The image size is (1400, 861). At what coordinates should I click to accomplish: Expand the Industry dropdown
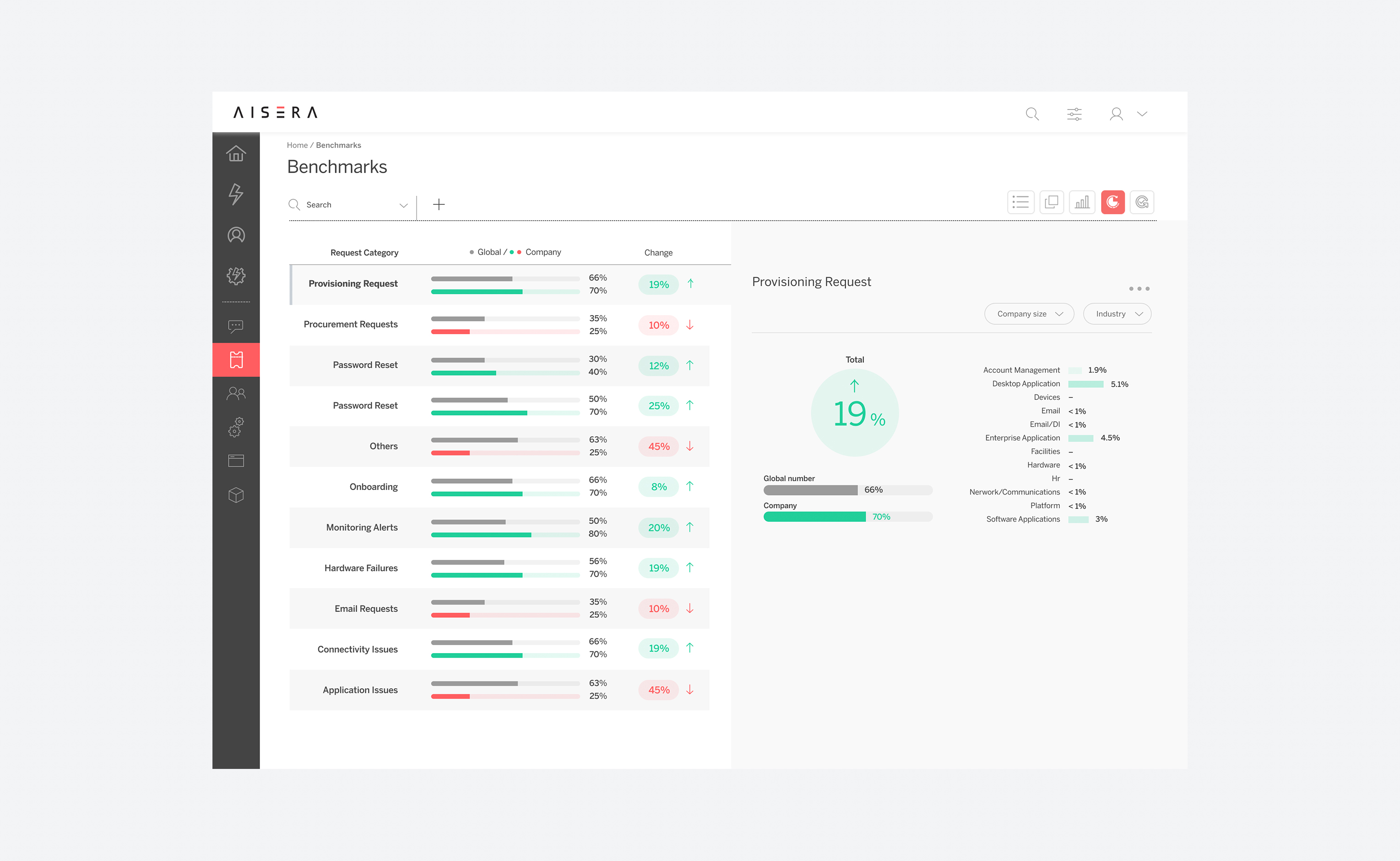point(1117,314)
